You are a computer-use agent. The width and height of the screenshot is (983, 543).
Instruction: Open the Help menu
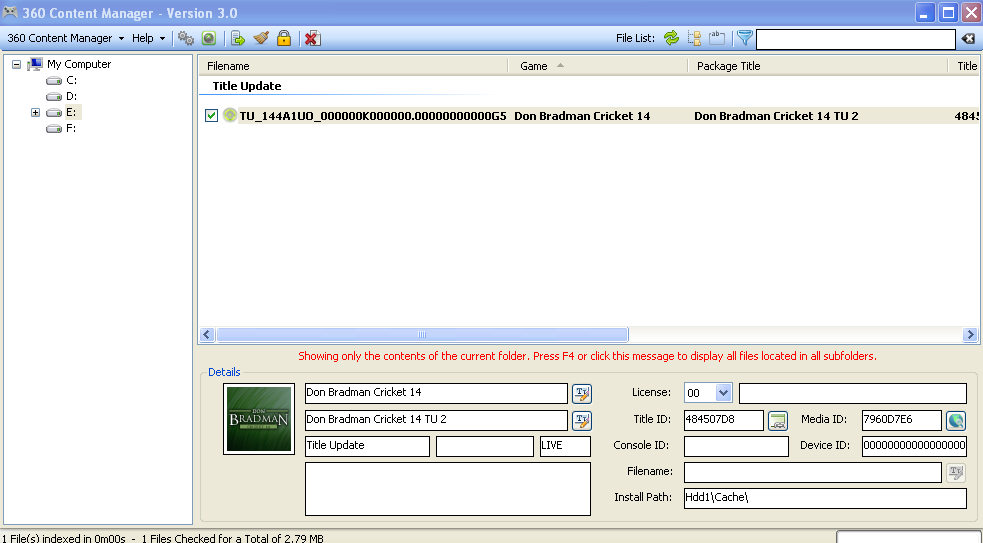(148, 38)
